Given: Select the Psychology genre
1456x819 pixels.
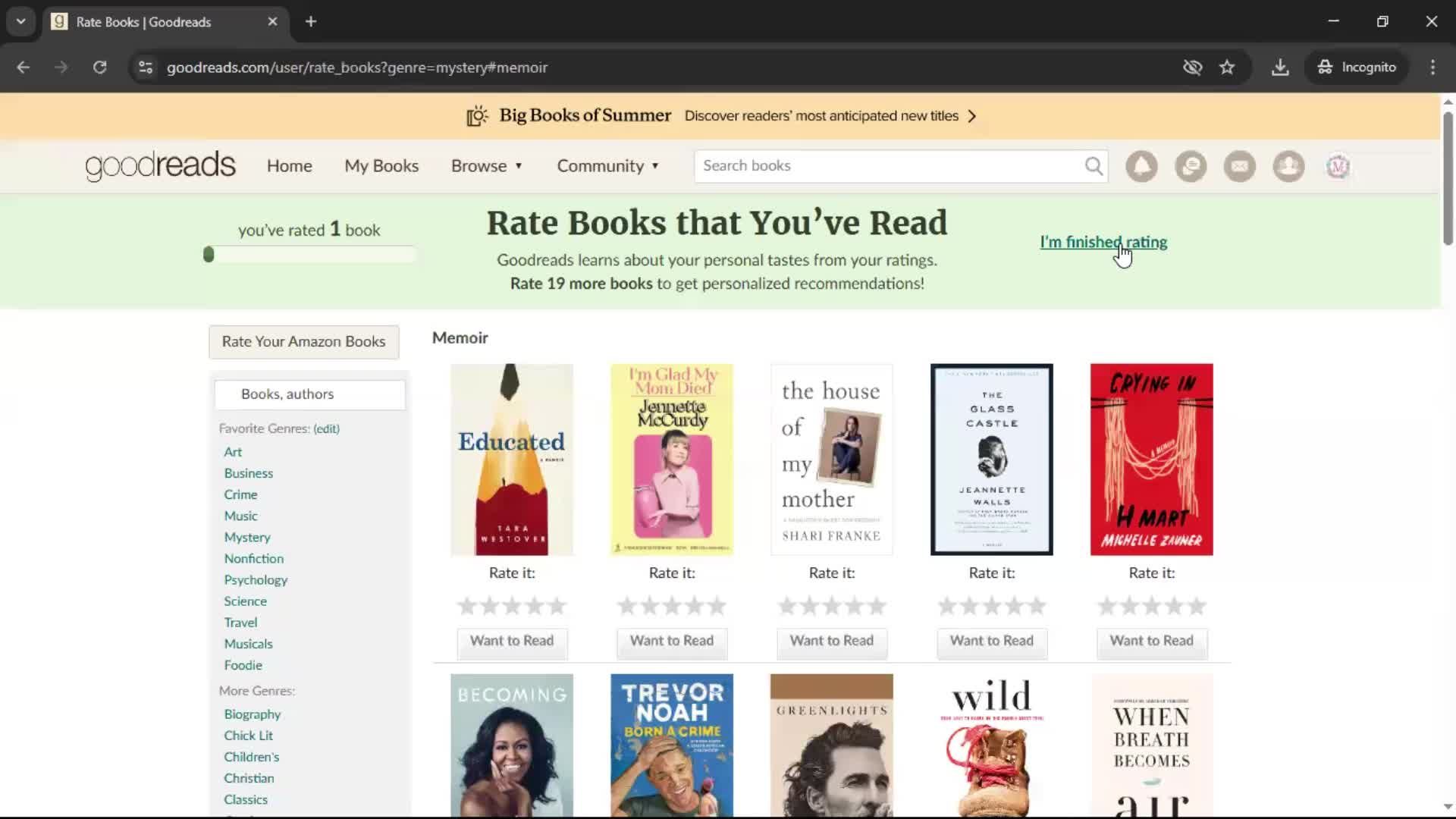Looking at the screenshot, I should click(x=256, y=580).
